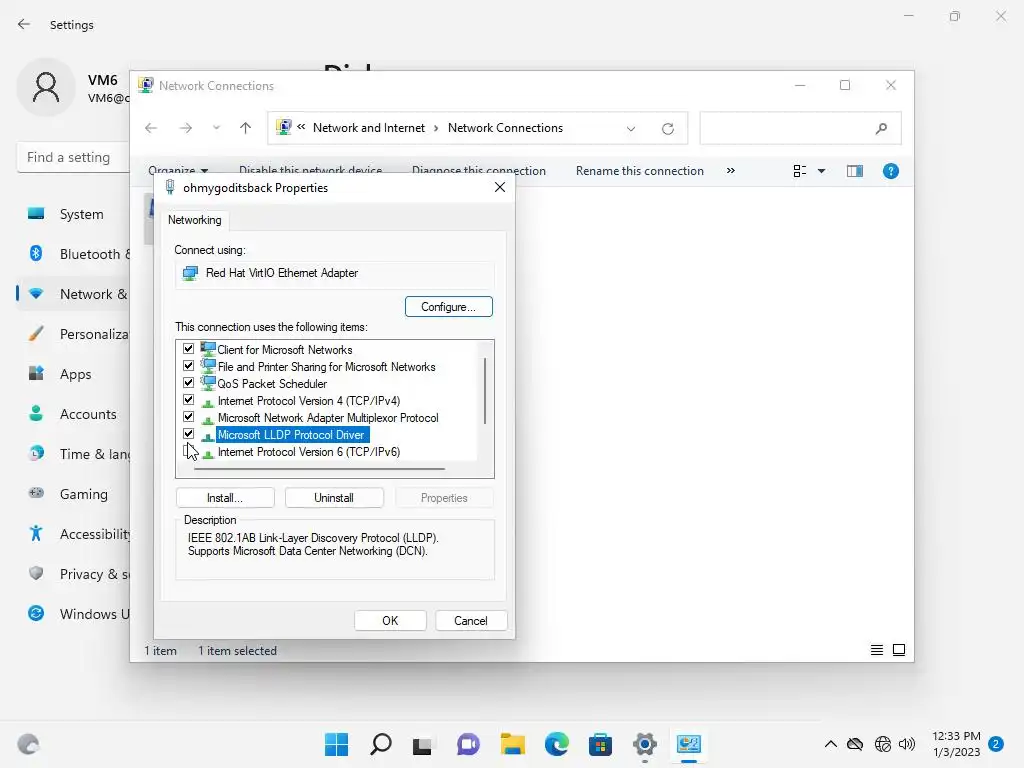Uncheck File and Printer Sharing checkbox
The image size is (1024, 768).
click(x=189, y=366)
